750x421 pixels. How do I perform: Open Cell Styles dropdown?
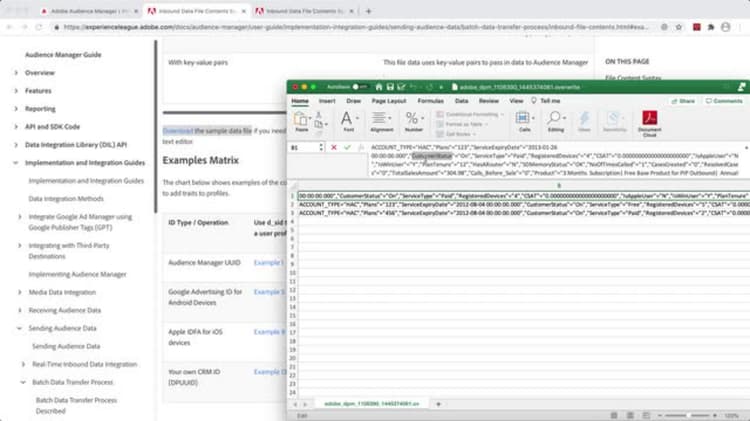pos(456,134)
